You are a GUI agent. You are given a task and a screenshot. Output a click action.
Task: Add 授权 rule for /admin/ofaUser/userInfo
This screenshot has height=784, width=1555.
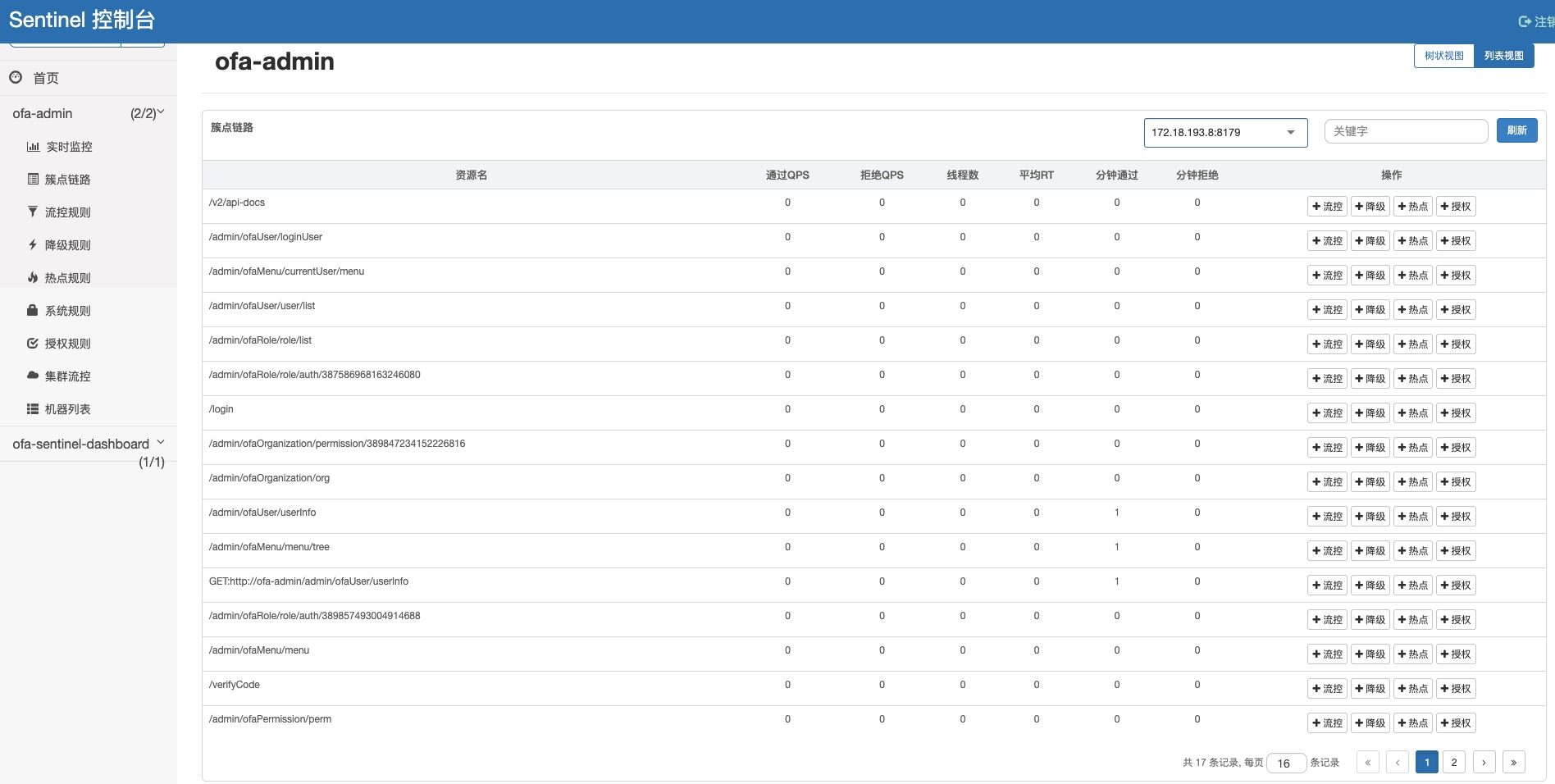(x=1455, y=517)
